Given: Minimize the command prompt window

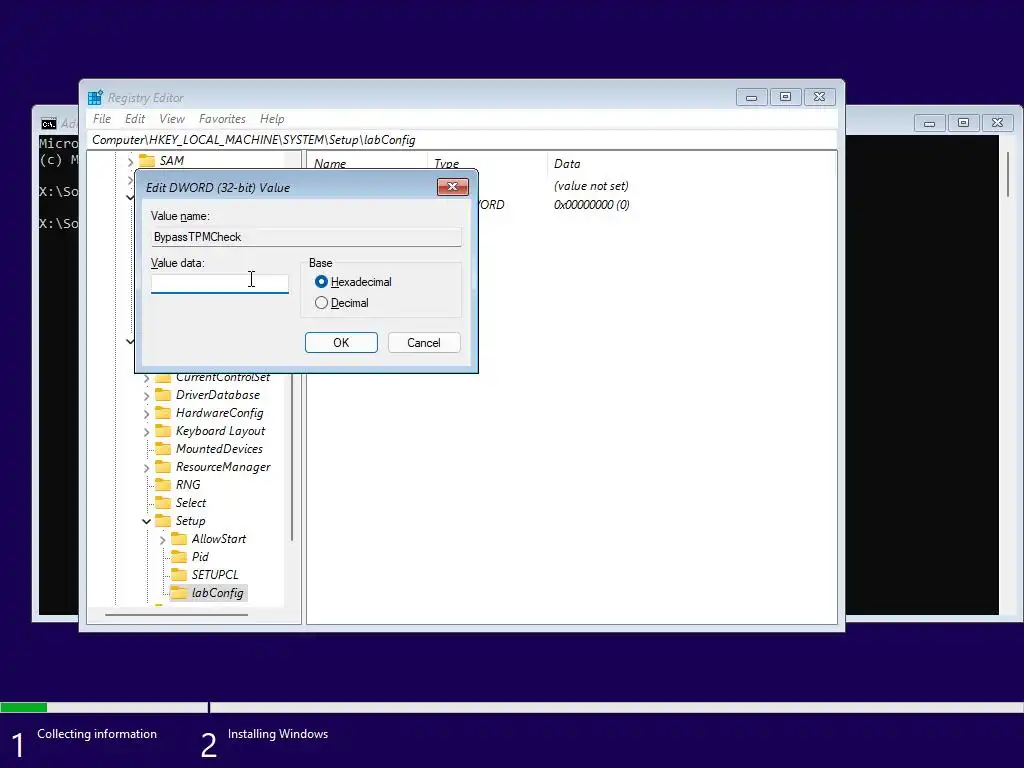Looking at the screenshot, I should coord(929,123).
